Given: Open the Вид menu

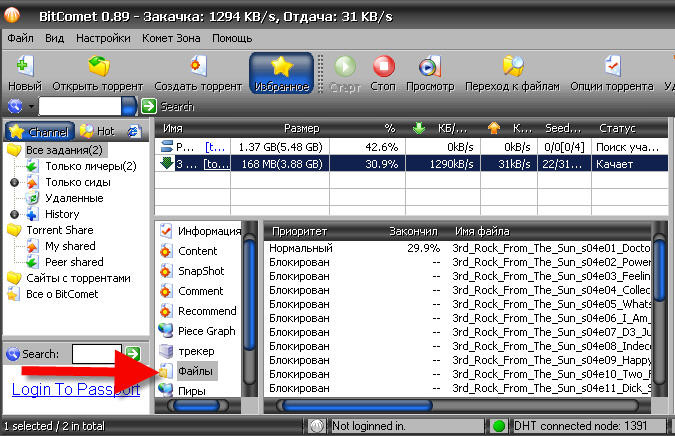Looking at the screenshot, I should click(55, 38).
